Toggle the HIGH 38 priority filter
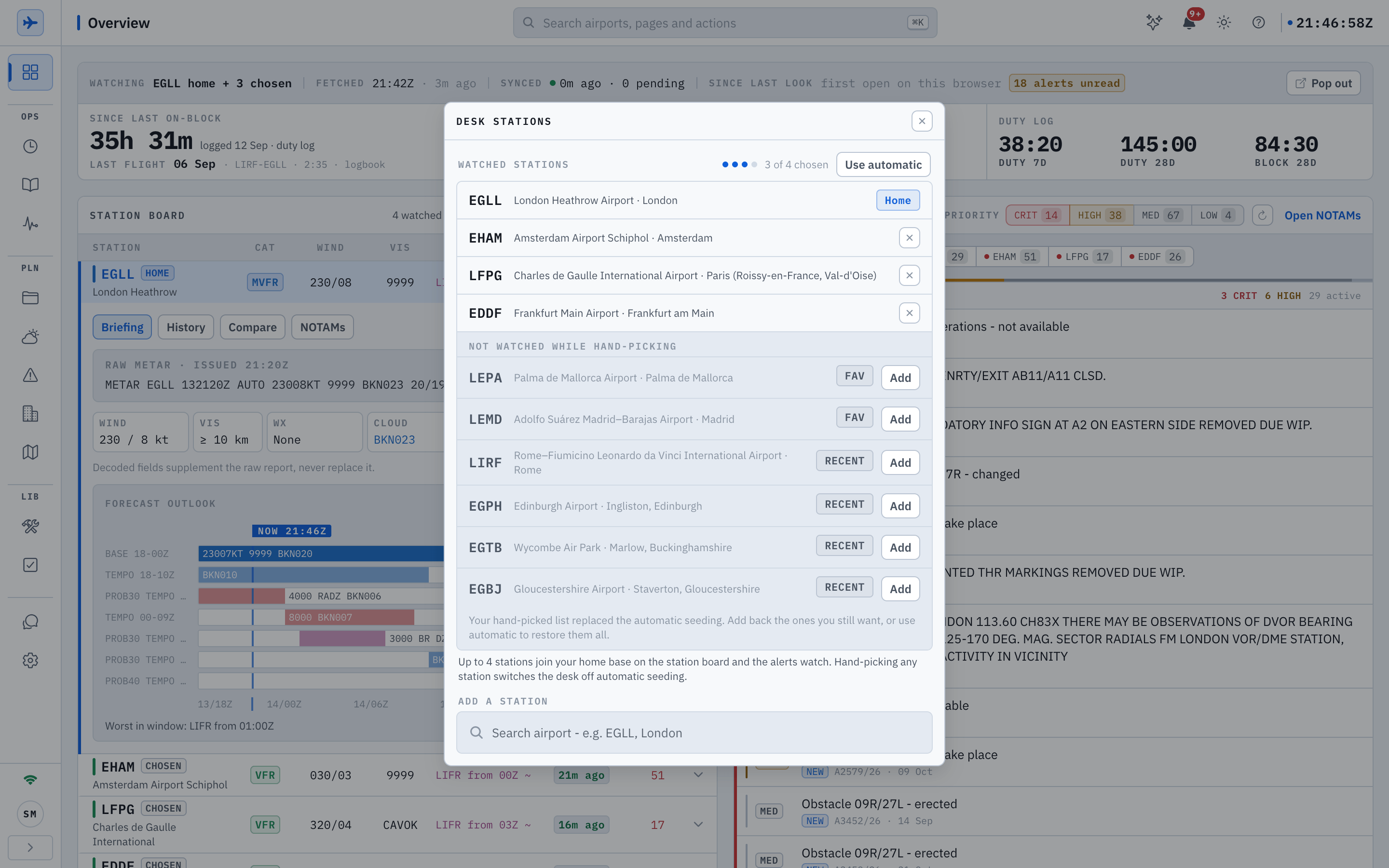This screenshot has width=1389, height=868. point(1101,215)
